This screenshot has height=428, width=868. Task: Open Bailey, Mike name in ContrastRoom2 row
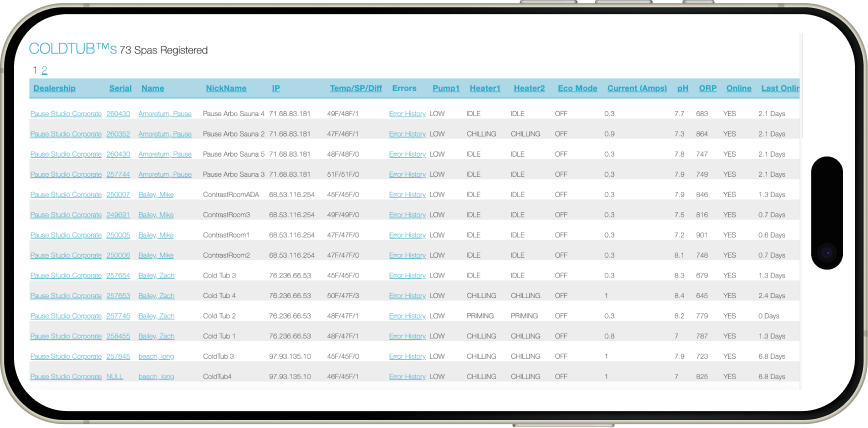pyautogui.click(x=156, y=255)
